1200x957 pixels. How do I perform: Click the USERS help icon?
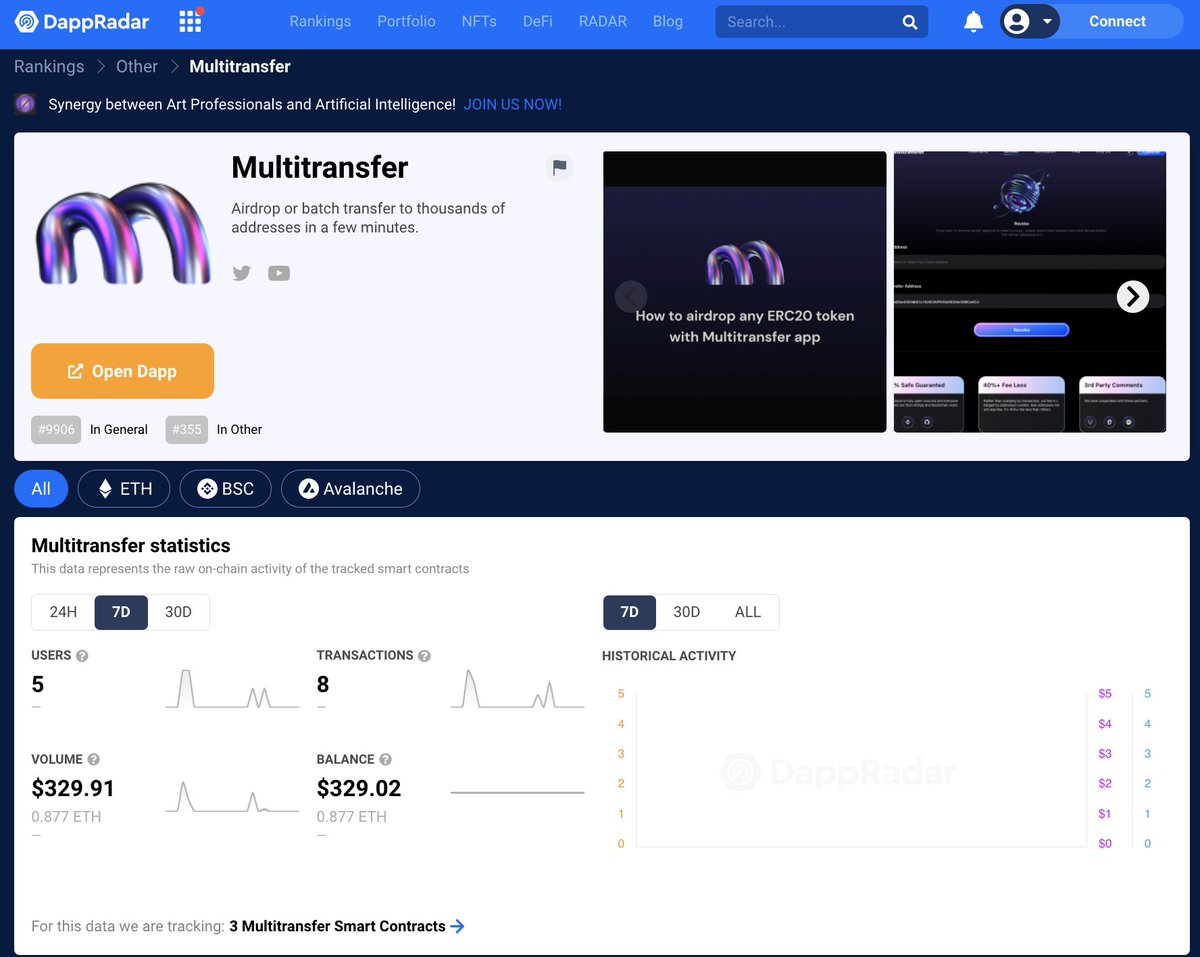(82, 656)
